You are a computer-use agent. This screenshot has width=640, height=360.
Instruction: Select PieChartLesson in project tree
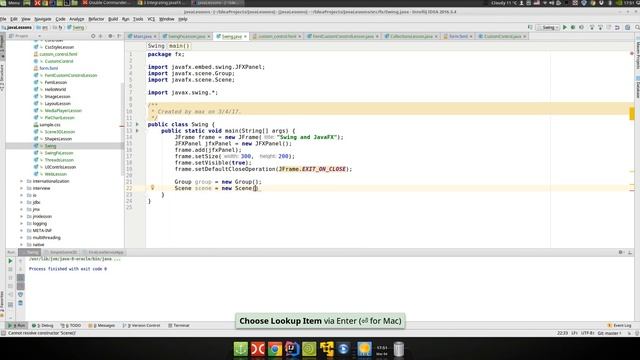pyautogui.click(x=60, y=118)
